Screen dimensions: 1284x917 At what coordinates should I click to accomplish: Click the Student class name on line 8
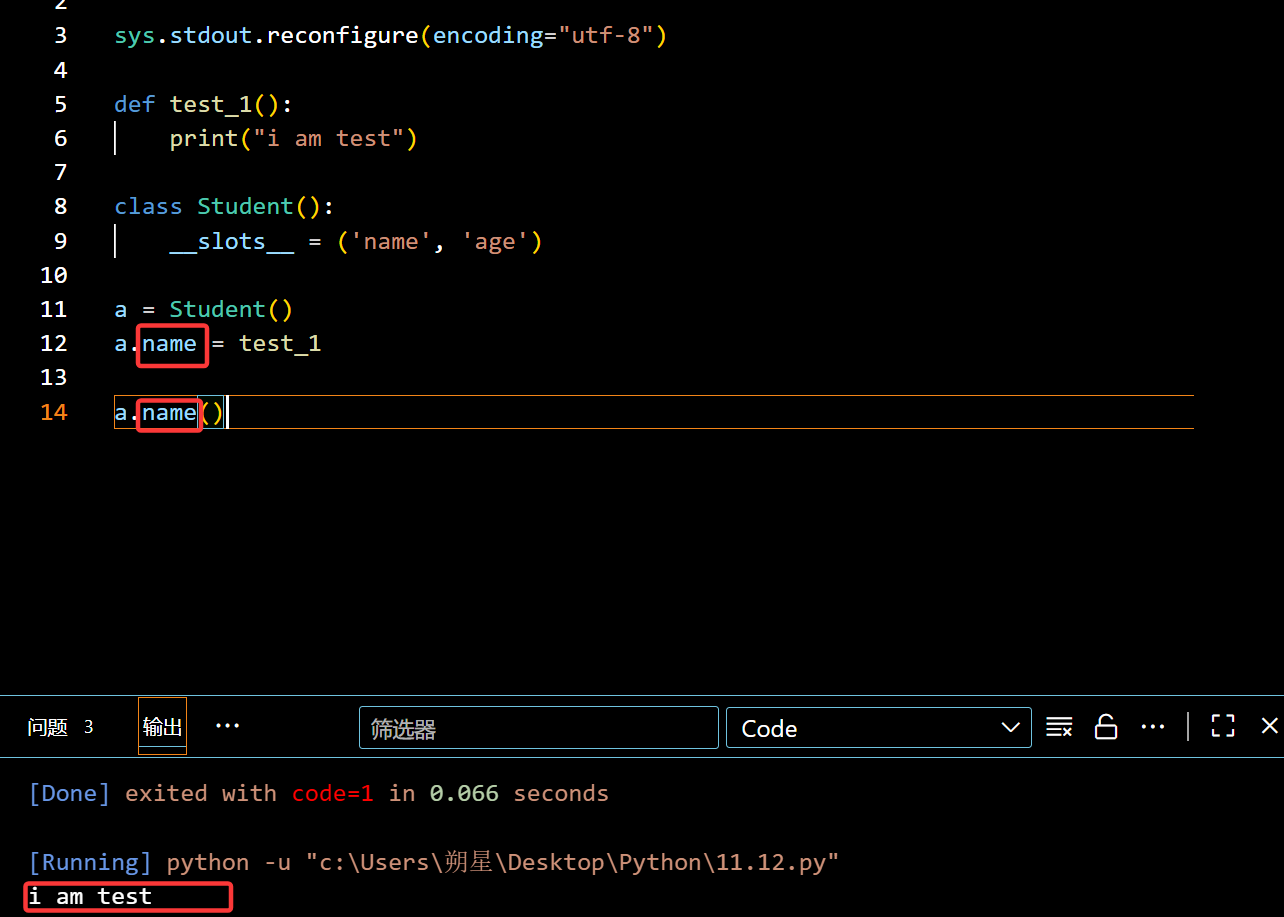(245, 206)
